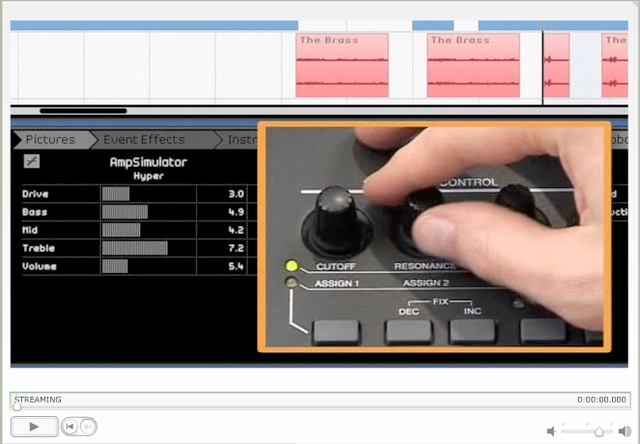640x444 pixels.
Task: Select the first The Brass audio clip
Action: coord(342,66)
